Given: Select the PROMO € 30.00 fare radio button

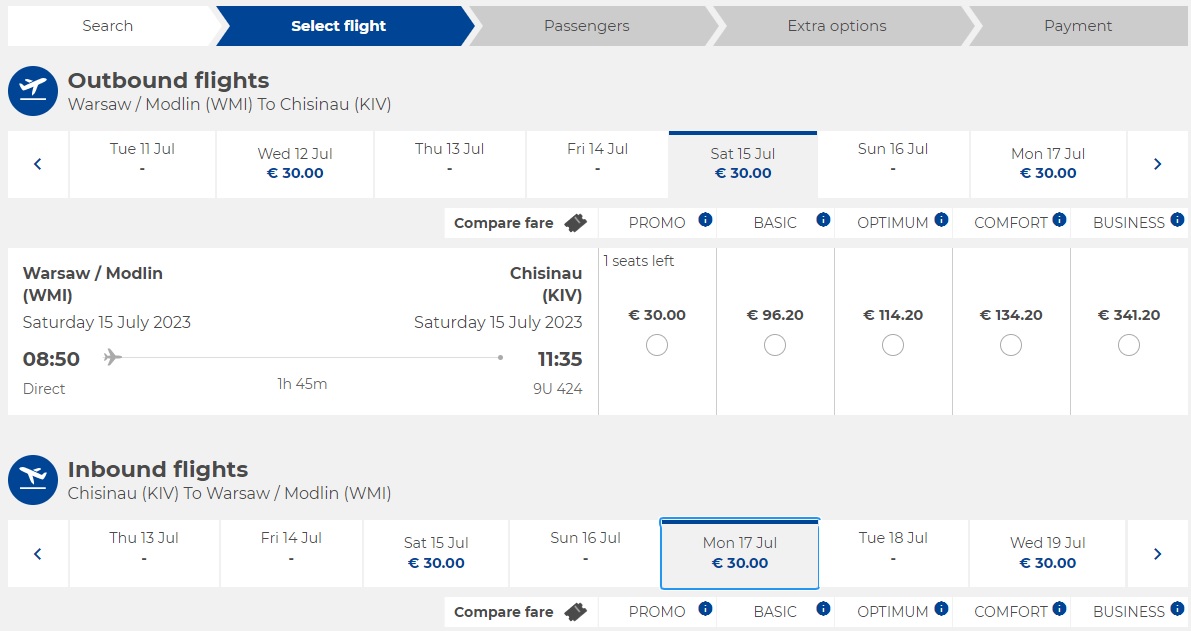Looking at the screenshot, I should point(657,345).
